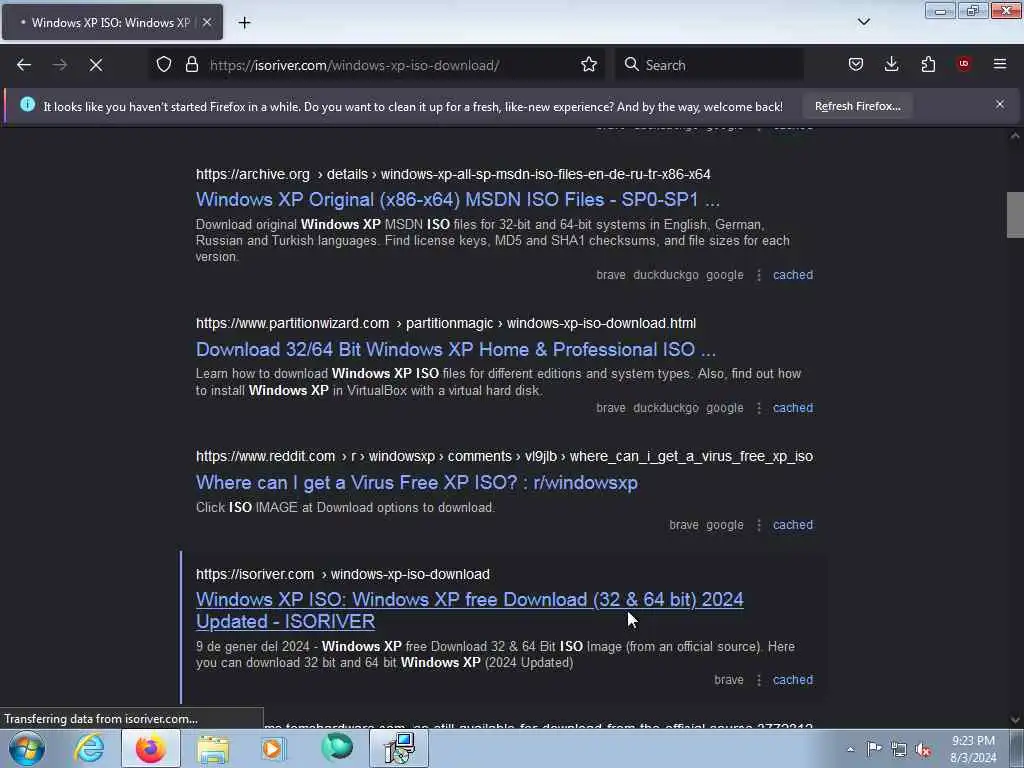Click scrollbar down arrow
This screenshot has width=1024, height=768.
click(1014, 719)
